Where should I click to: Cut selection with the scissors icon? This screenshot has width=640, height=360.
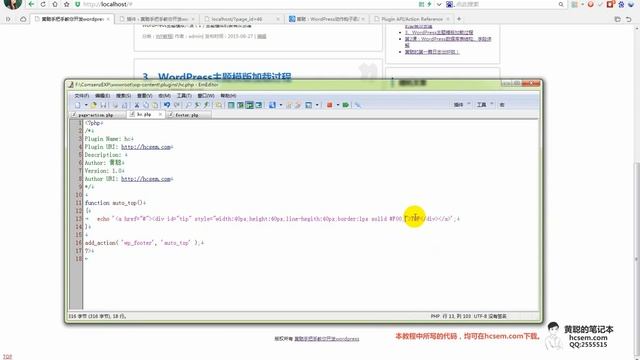[x=137, y=105]
